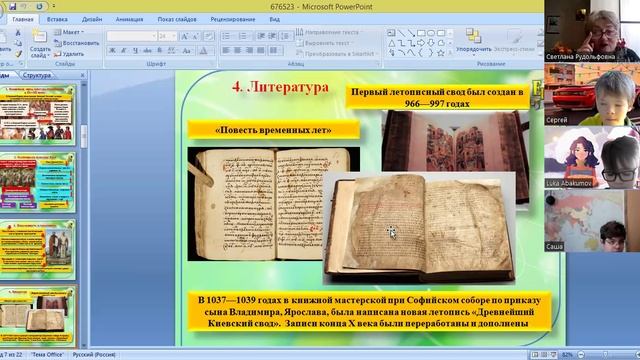Open the font name combo box

point(131,36)
